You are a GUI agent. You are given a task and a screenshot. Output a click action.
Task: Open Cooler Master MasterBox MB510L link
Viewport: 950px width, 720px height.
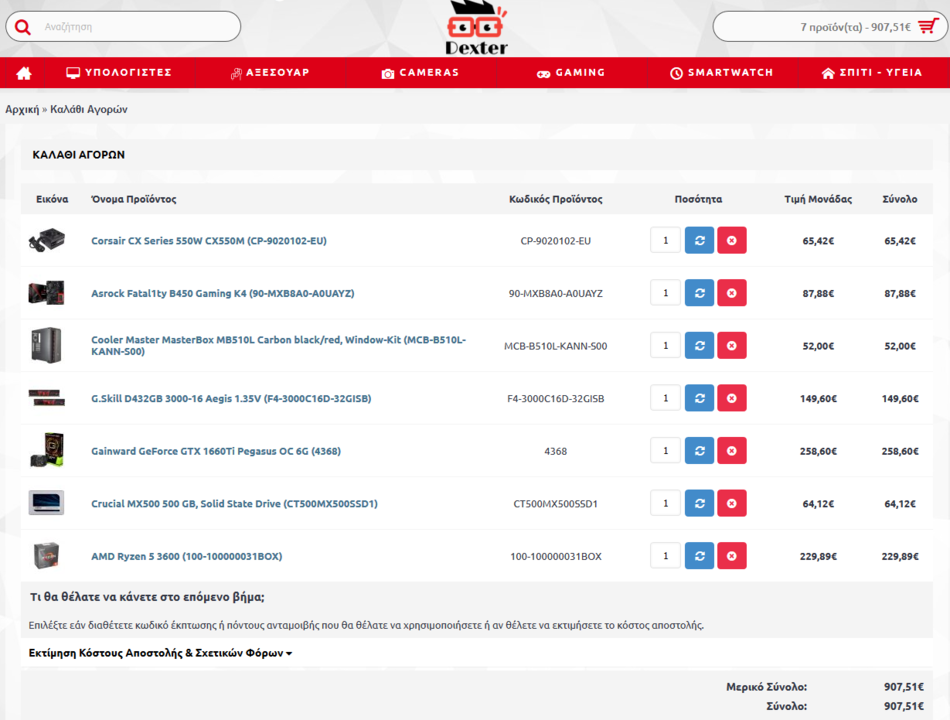[278, 345]
